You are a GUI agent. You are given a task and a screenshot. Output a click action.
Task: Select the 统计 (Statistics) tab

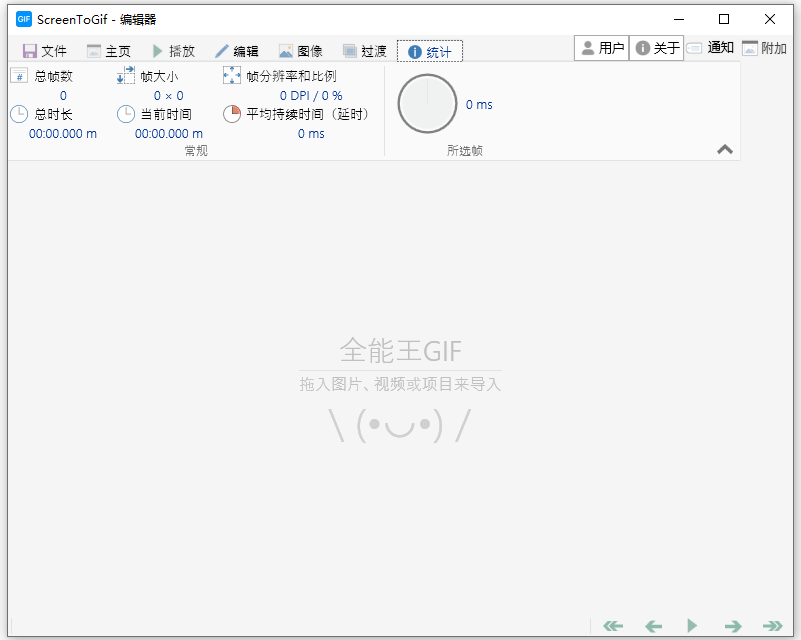430,51
